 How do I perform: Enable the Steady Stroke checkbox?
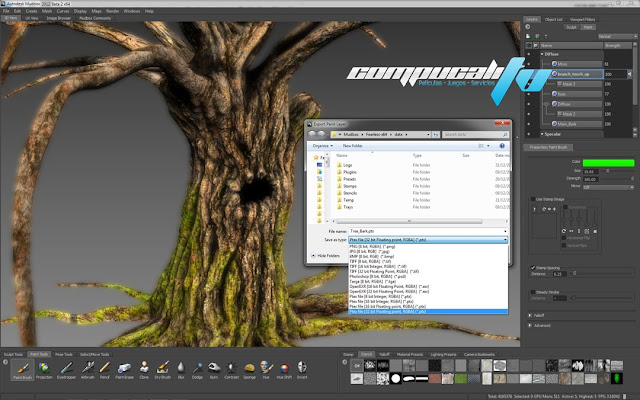[533, 292]
